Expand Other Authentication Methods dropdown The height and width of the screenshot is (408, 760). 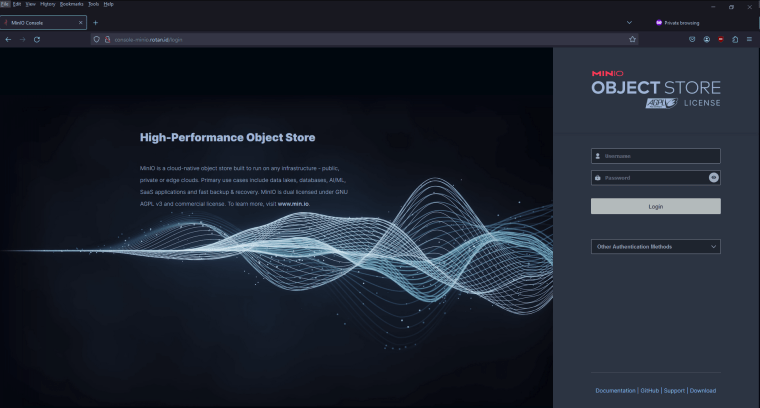click(656, 247)
